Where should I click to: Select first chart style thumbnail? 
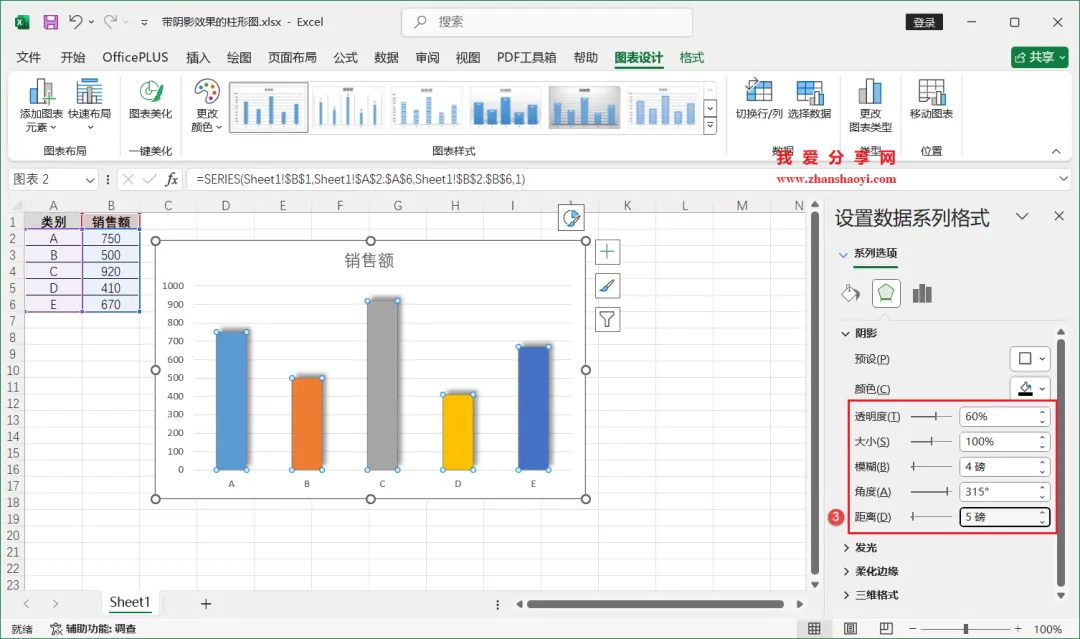pyautogui.click(x=269, y=107)
